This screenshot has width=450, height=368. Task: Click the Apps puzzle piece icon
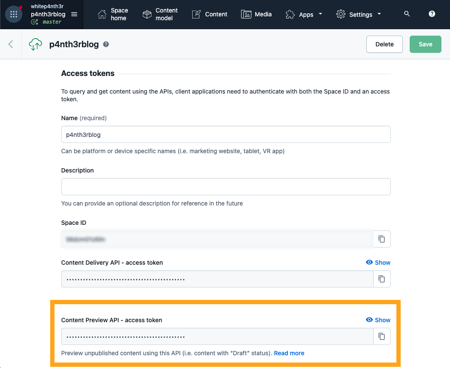click(290, 14)
